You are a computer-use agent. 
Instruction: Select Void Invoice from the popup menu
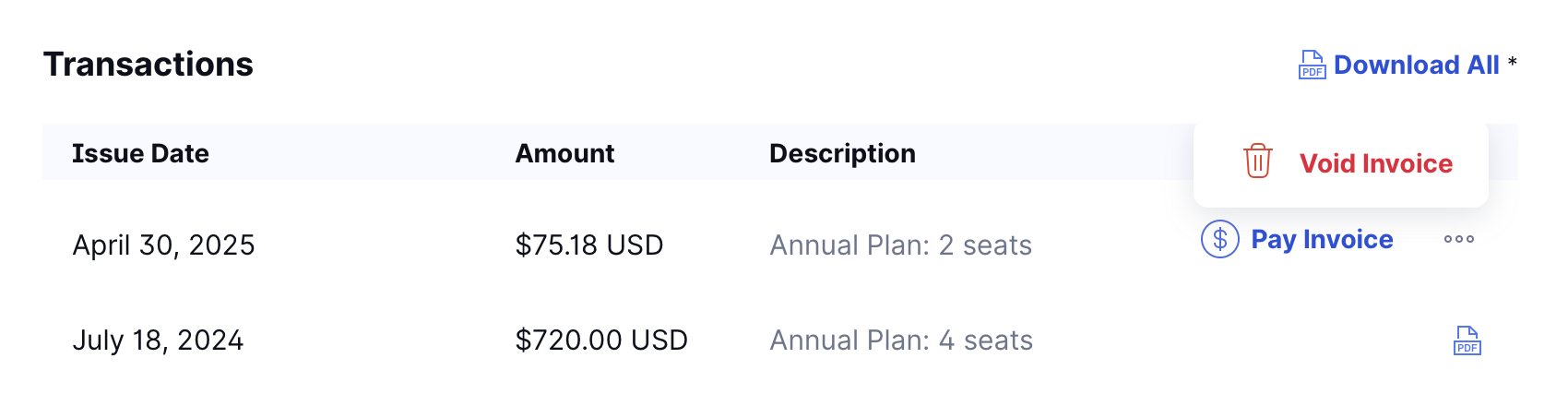click(x=1375, y=163)
